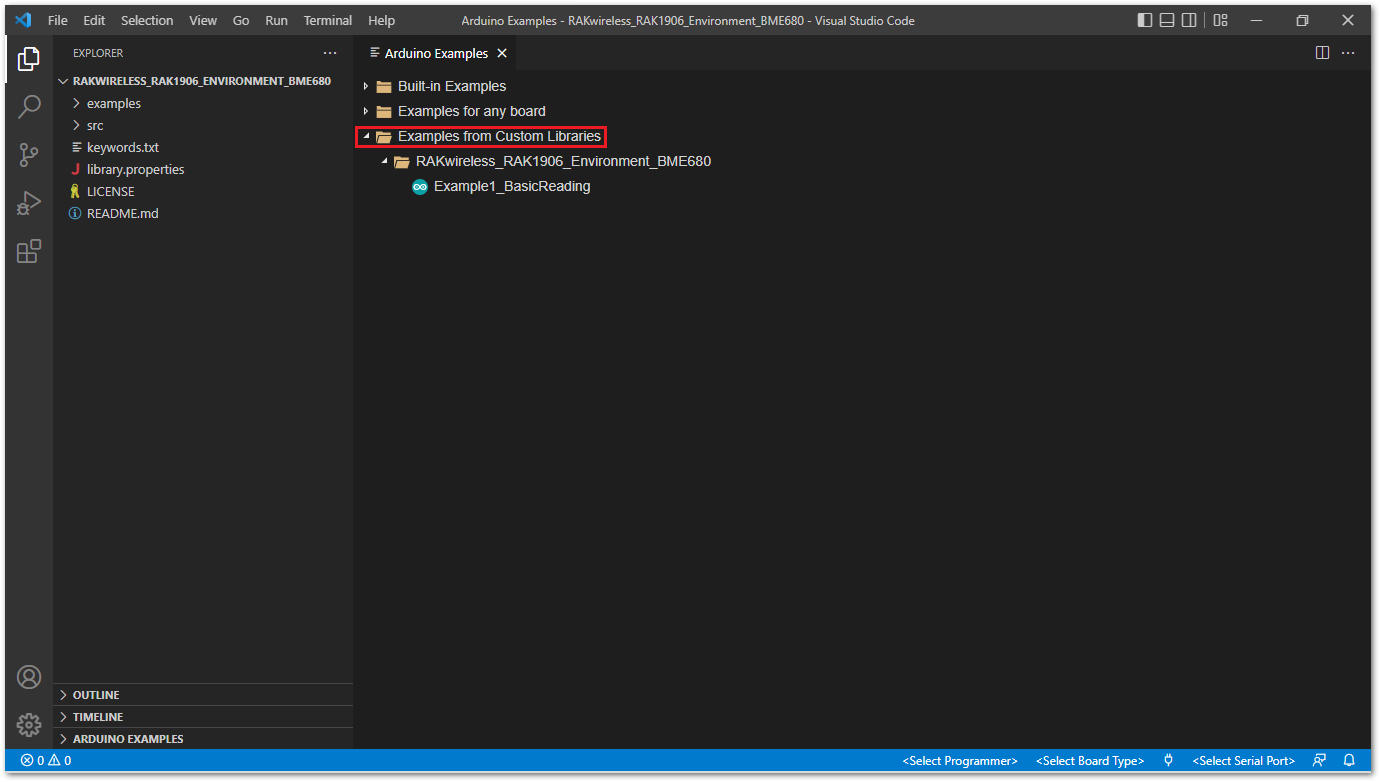Toggle primary side bar layout icon

point(1145,20)
